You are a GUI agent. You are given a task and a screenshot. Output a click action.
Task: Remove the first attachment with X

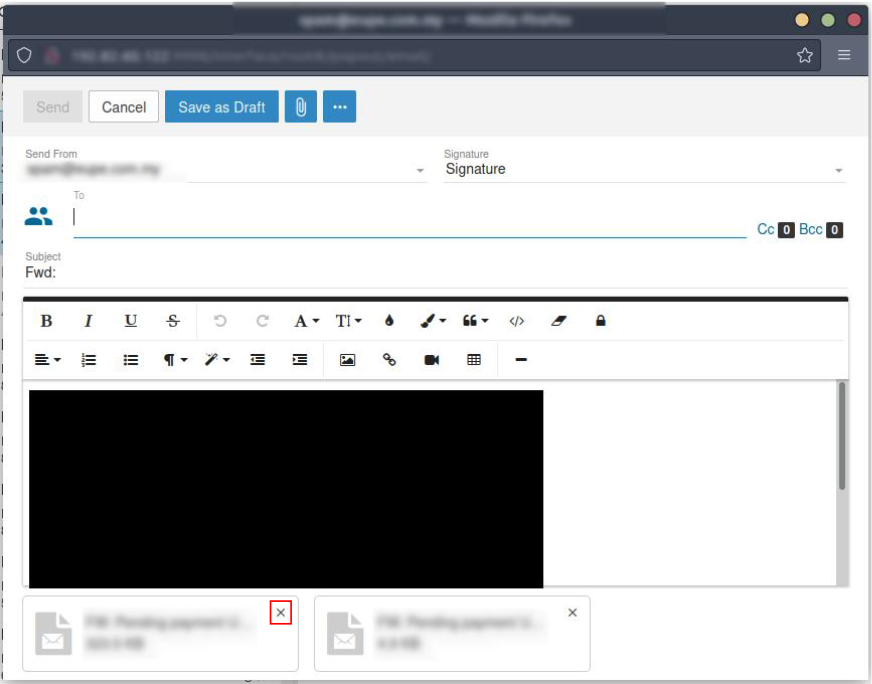(281, 613)
